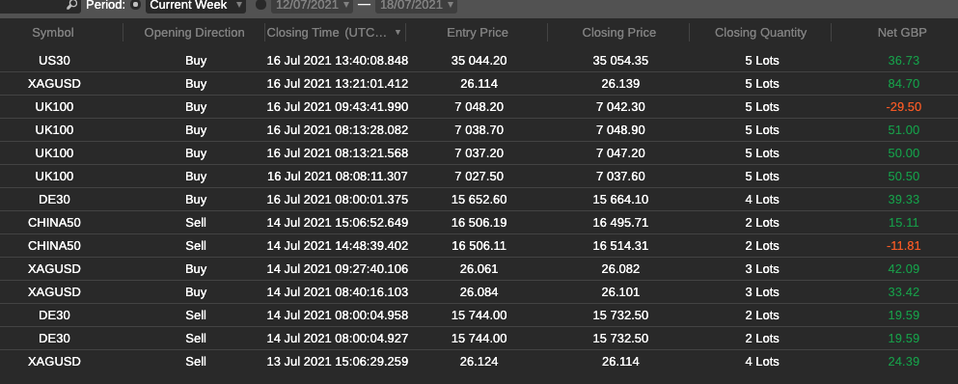This screenshot has height=384, width=958.
Task: Select the Period preset radio button
Action: (x=136, y=5)
